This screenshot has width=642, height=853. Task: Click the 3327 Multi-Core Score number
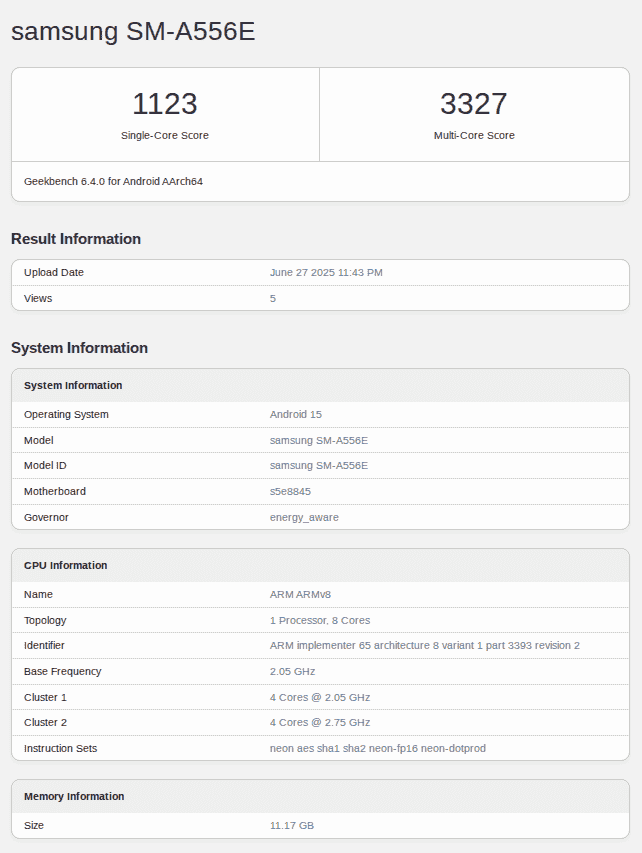pyautogui.click(x=474, y=104)
